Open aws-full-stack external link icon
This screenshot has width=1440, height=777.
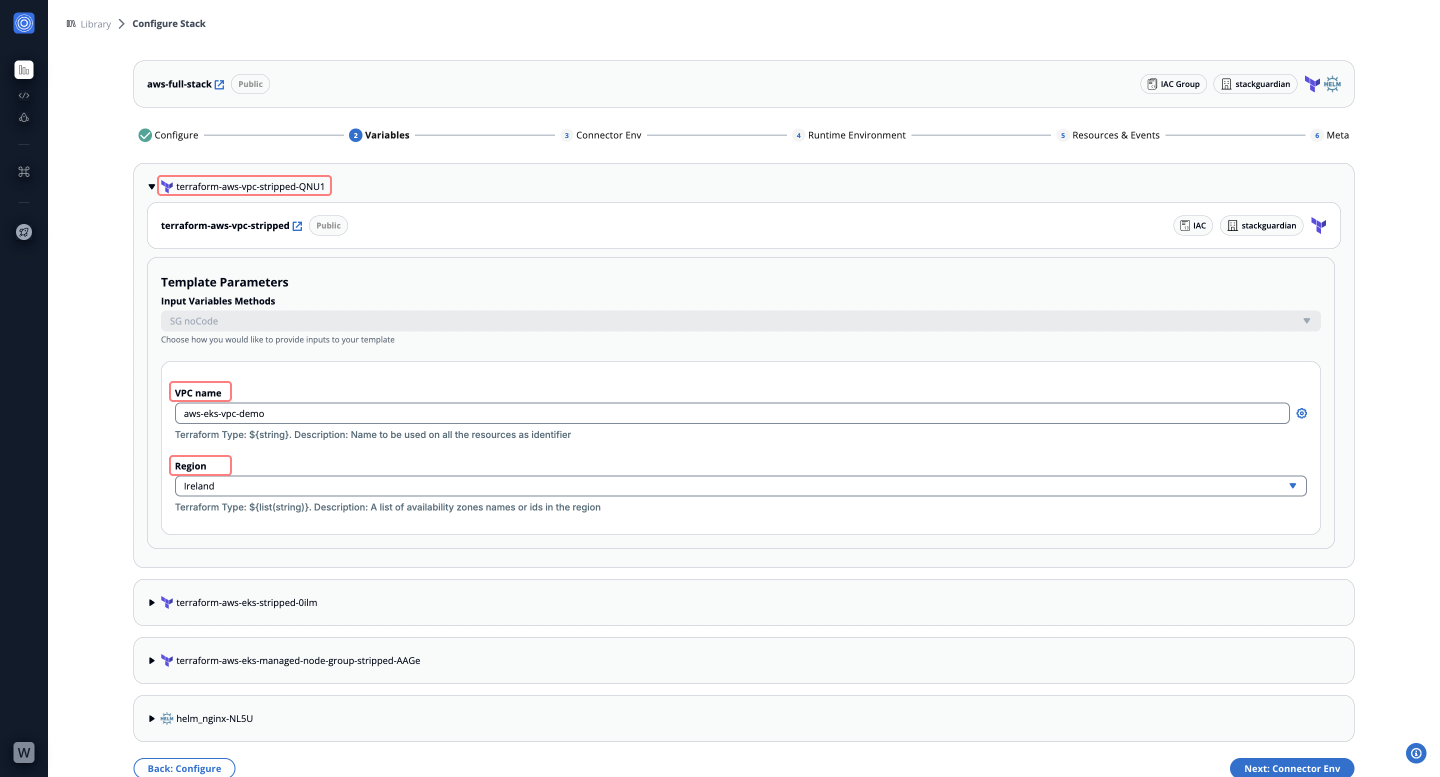tap(219, 85)
